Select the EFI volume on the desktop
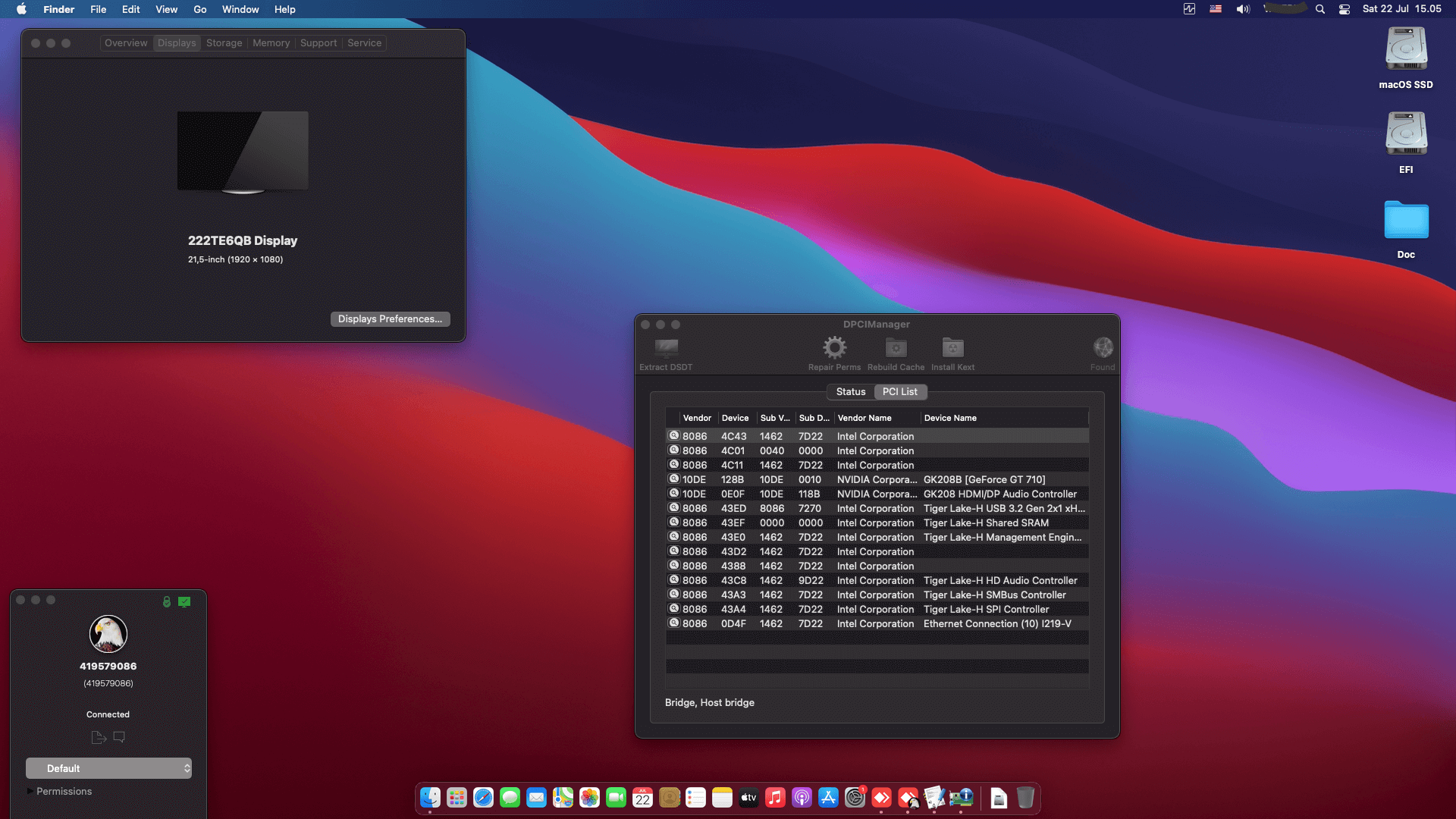This screenshot has height=819, width=1456. pos(1406,143)
